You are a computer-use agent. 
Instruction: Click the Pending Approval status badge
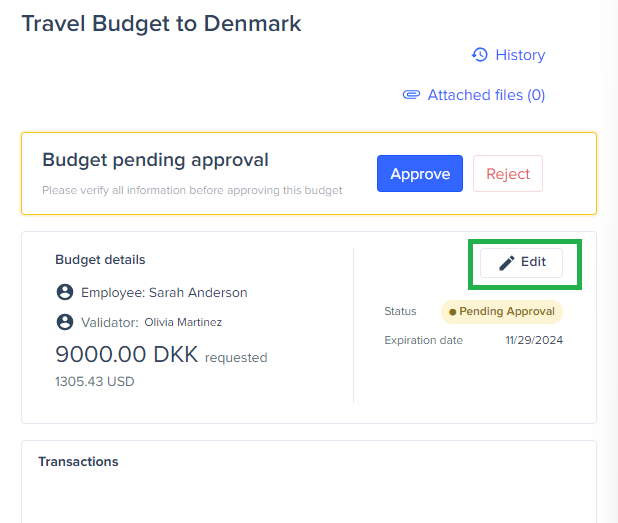coord(502,311)
